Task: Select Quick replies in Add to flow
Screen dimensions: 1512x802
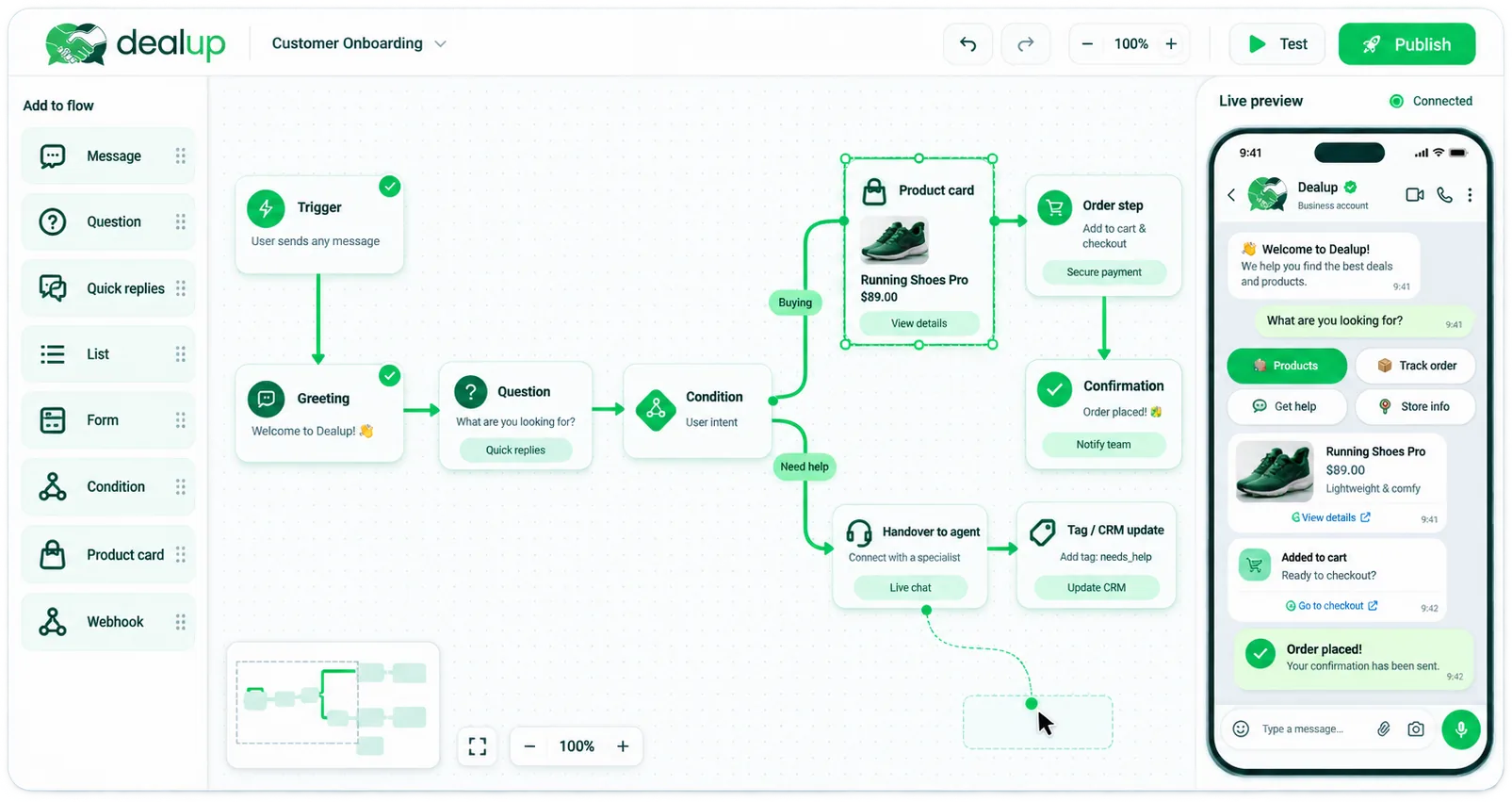Action: [x=108, y=288]
